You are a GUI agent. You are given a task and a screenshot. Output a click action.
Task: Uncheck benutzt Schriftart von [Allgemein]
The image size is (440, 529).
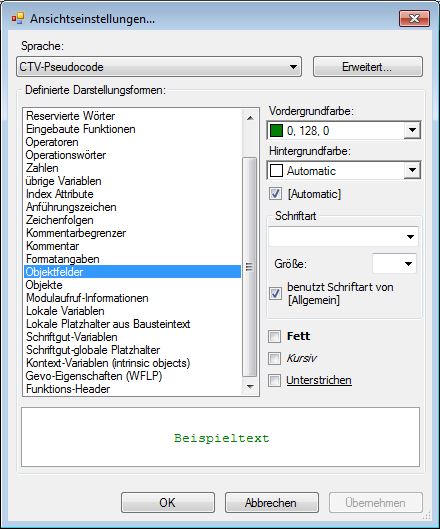(275, 293)
